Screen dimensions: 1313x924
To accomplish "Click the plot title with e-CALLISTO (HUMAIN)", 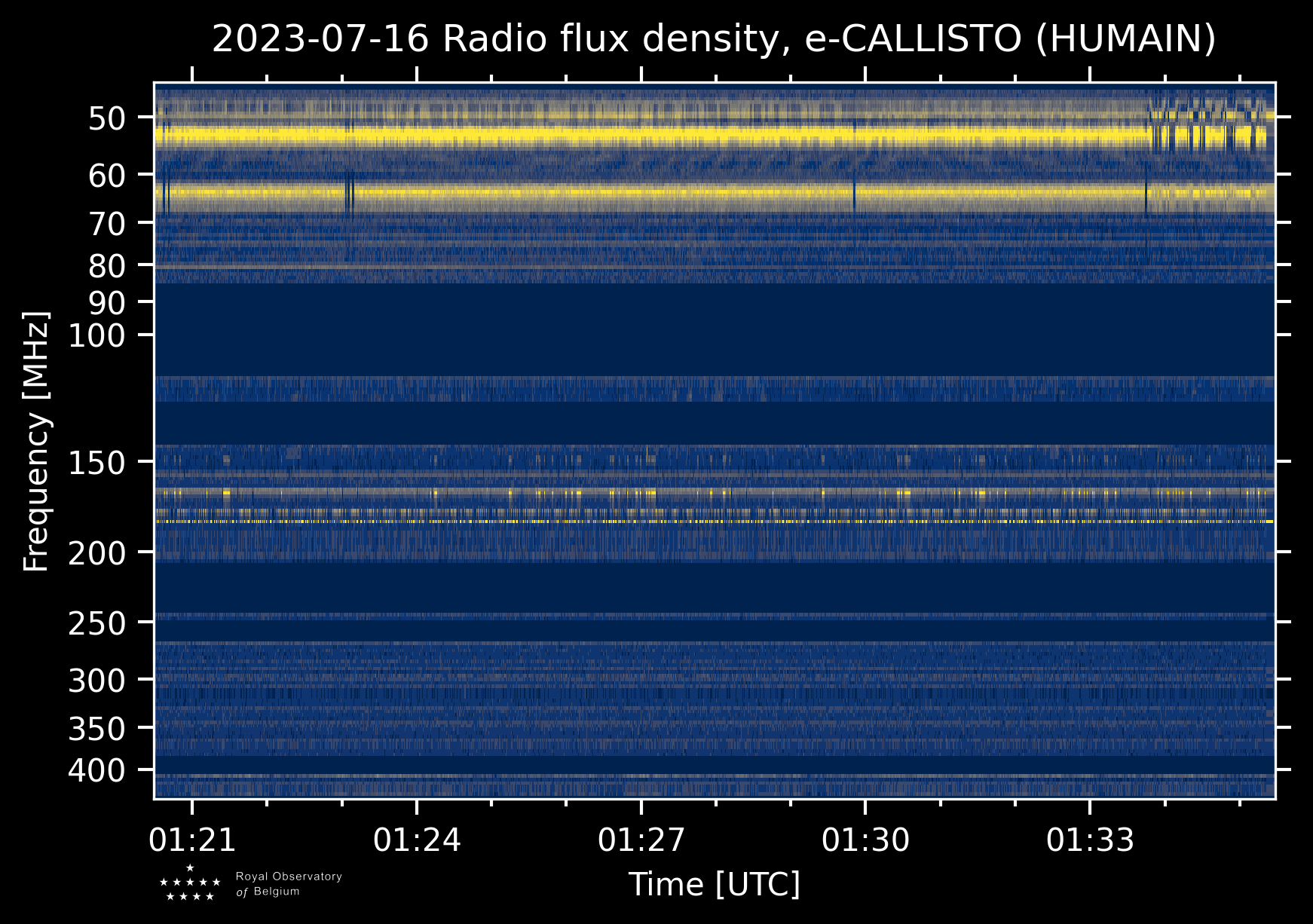I will click(714, 39).
